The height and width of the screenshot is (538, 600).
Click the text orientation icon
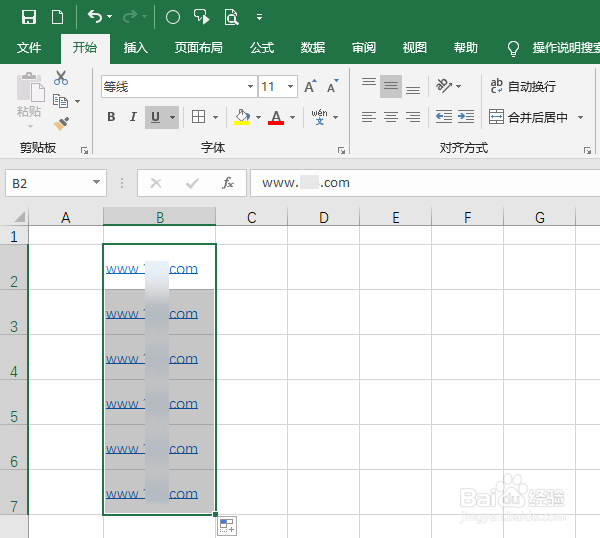coord(444,86)
